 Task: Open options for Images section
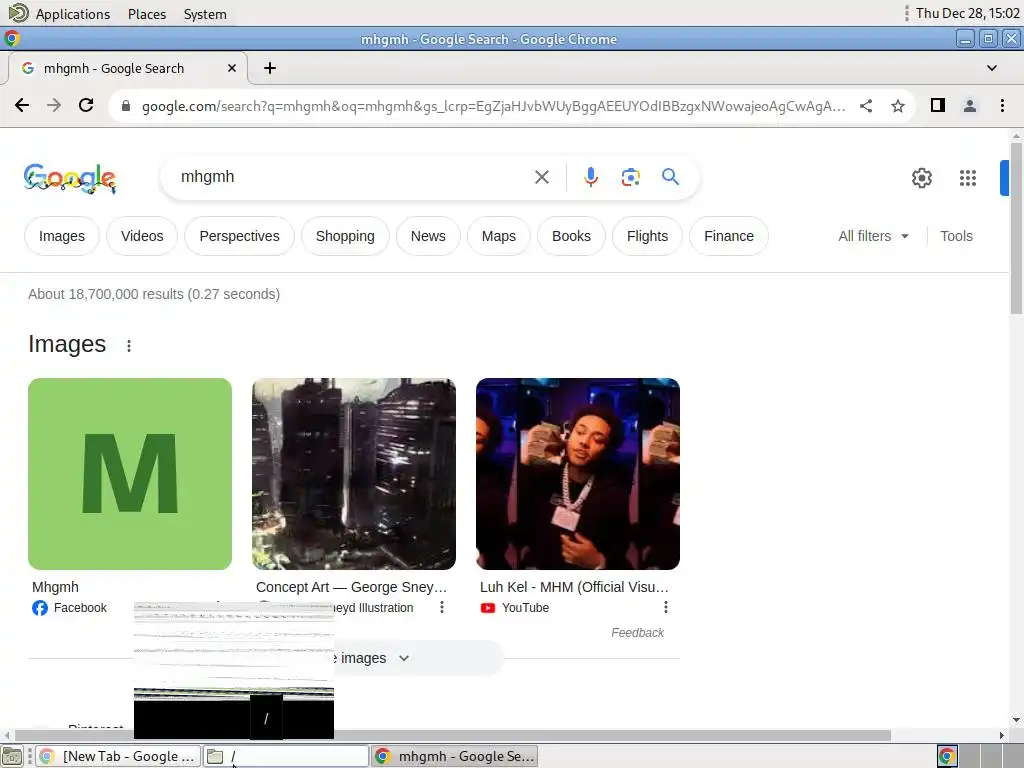point(129,345)
